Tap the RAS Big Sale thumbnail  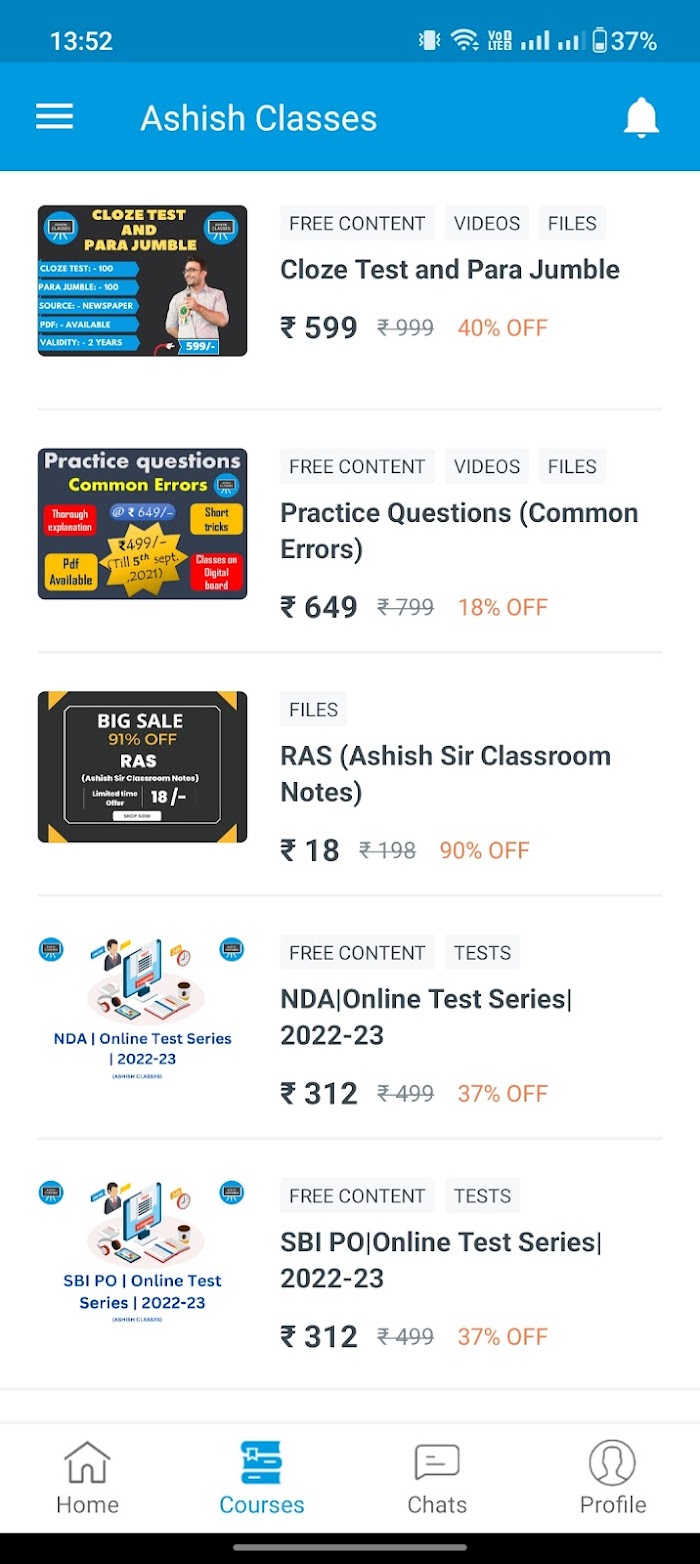point(142,767)
